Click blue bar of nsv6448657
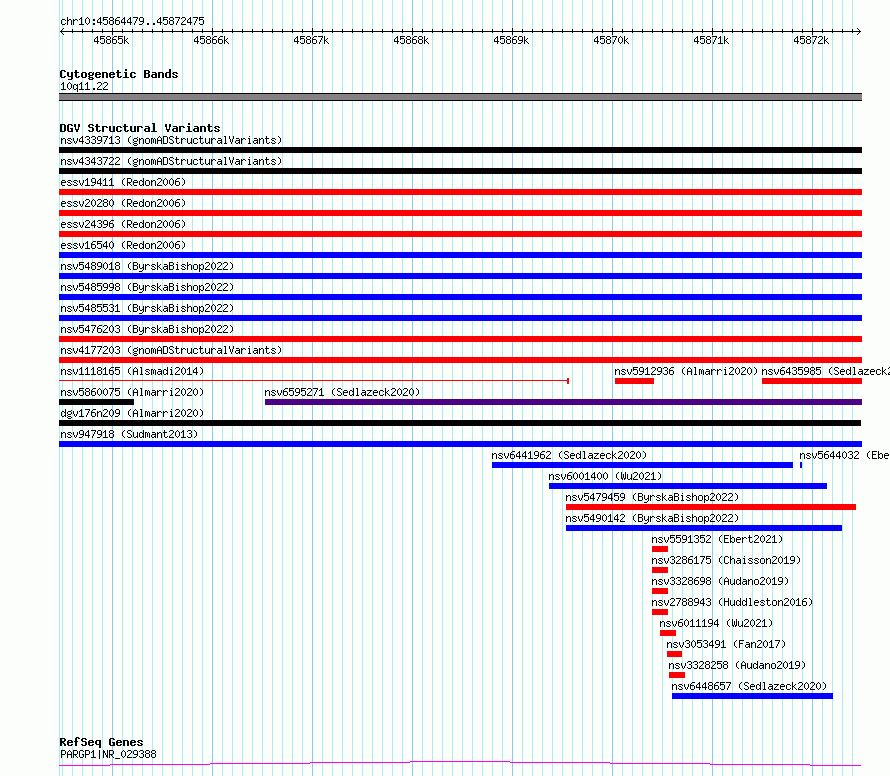Screen dimensions: 890x776 753,696
